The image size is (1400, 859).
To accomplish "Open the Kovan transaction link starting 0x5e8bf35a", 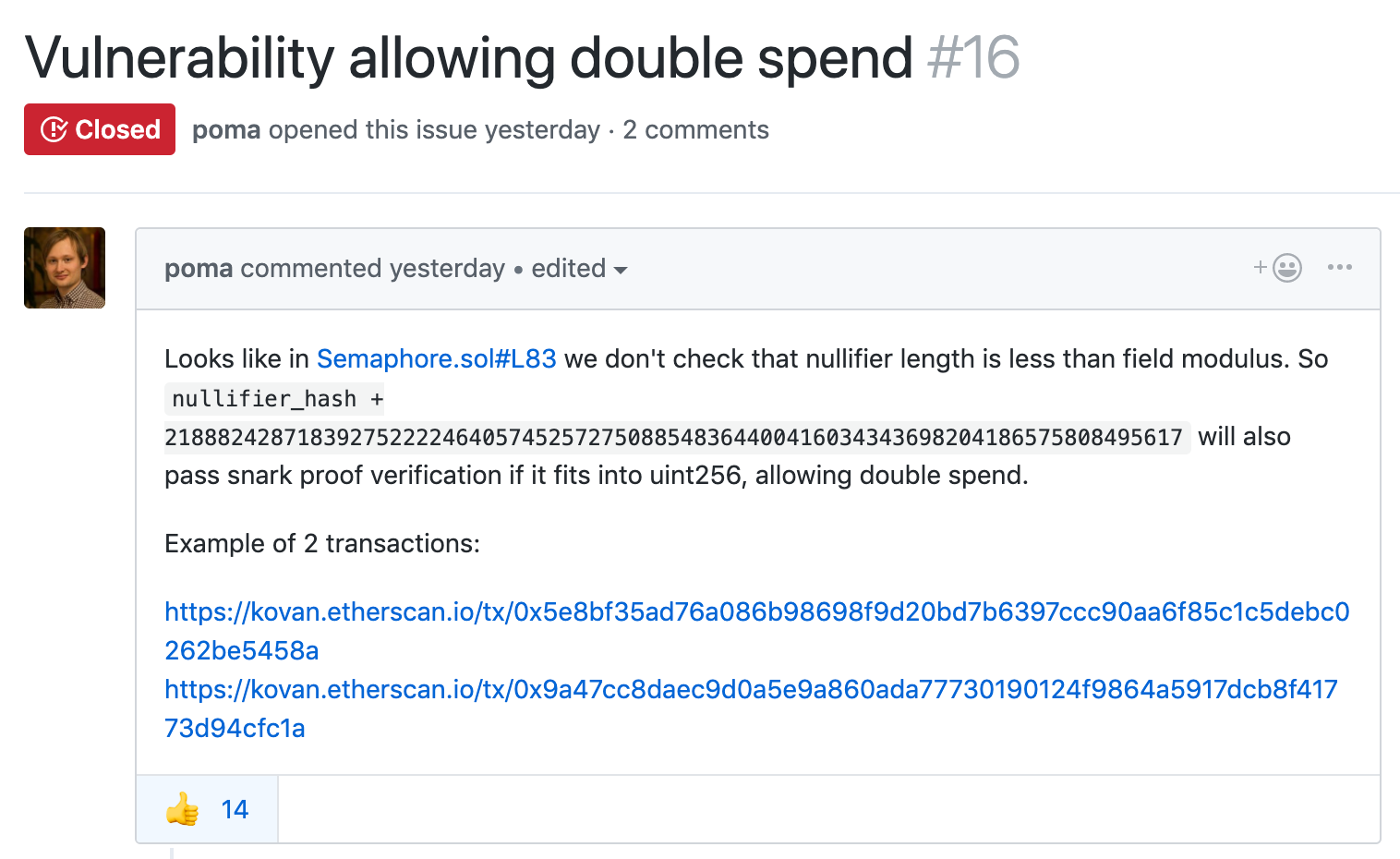I will click(756, 612).
